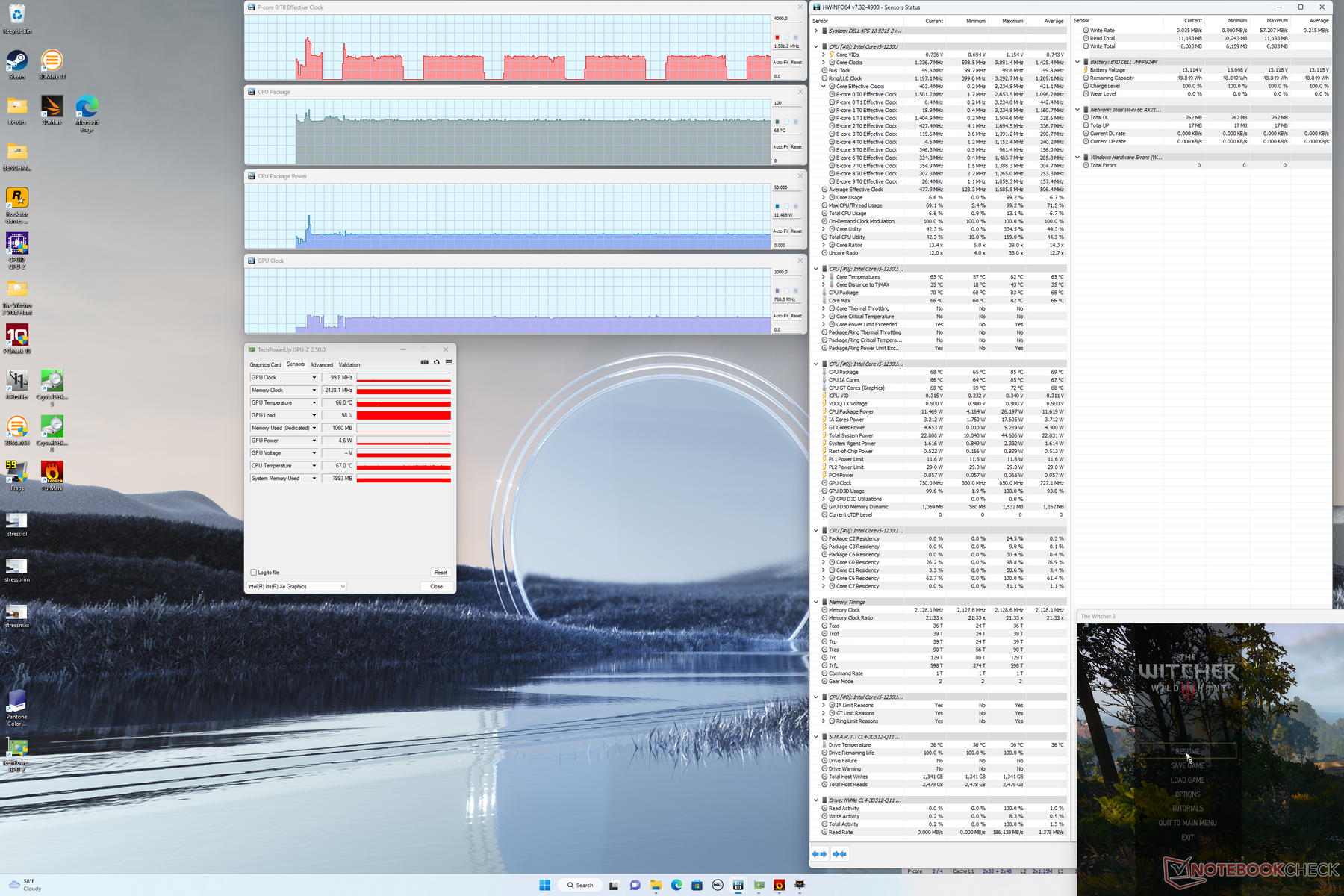Viewport: 1344px width, 896px height.
Task: Enable the Log to file checkbox
Action: tap(253, 573)
